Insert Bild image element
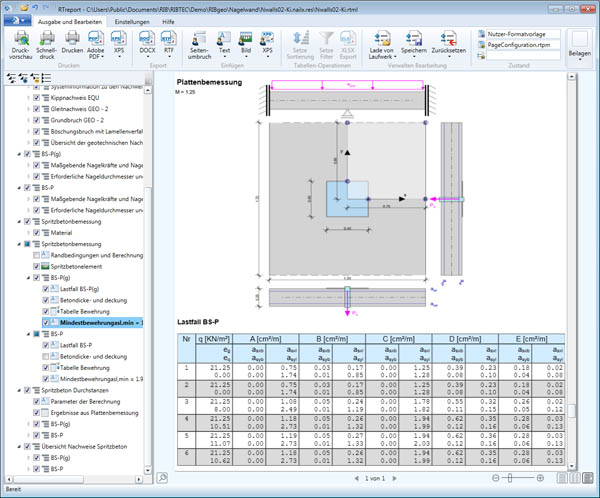600x498 pixels. [x=246, y=45]
